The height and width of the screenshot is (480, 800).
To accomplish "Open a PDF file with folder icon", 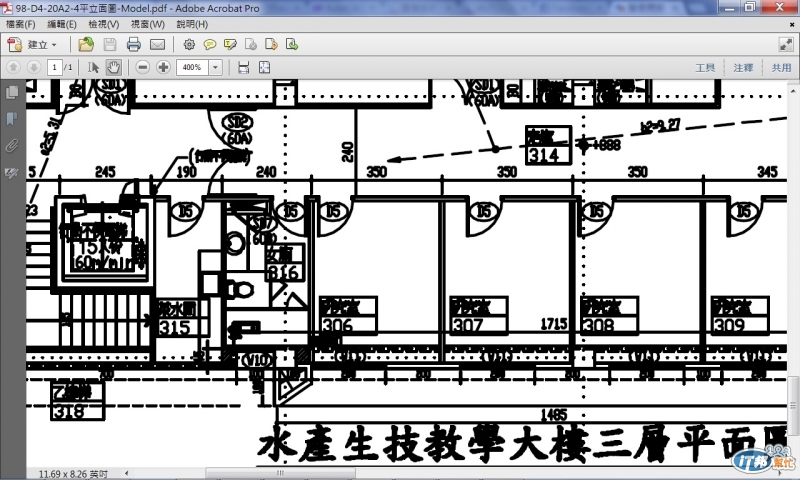I will 86,45.
